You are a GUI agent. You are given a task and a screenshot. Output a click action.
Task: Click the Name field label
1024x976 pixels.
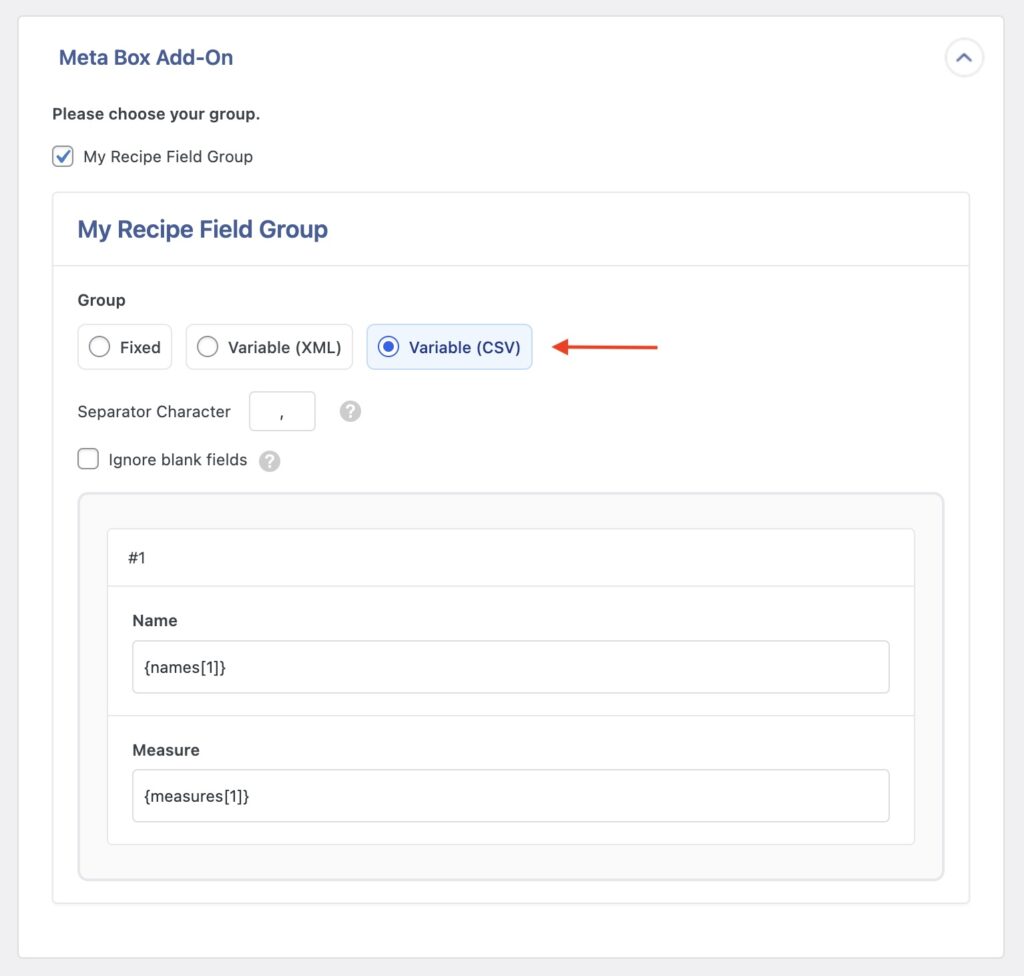coord(155,620)
